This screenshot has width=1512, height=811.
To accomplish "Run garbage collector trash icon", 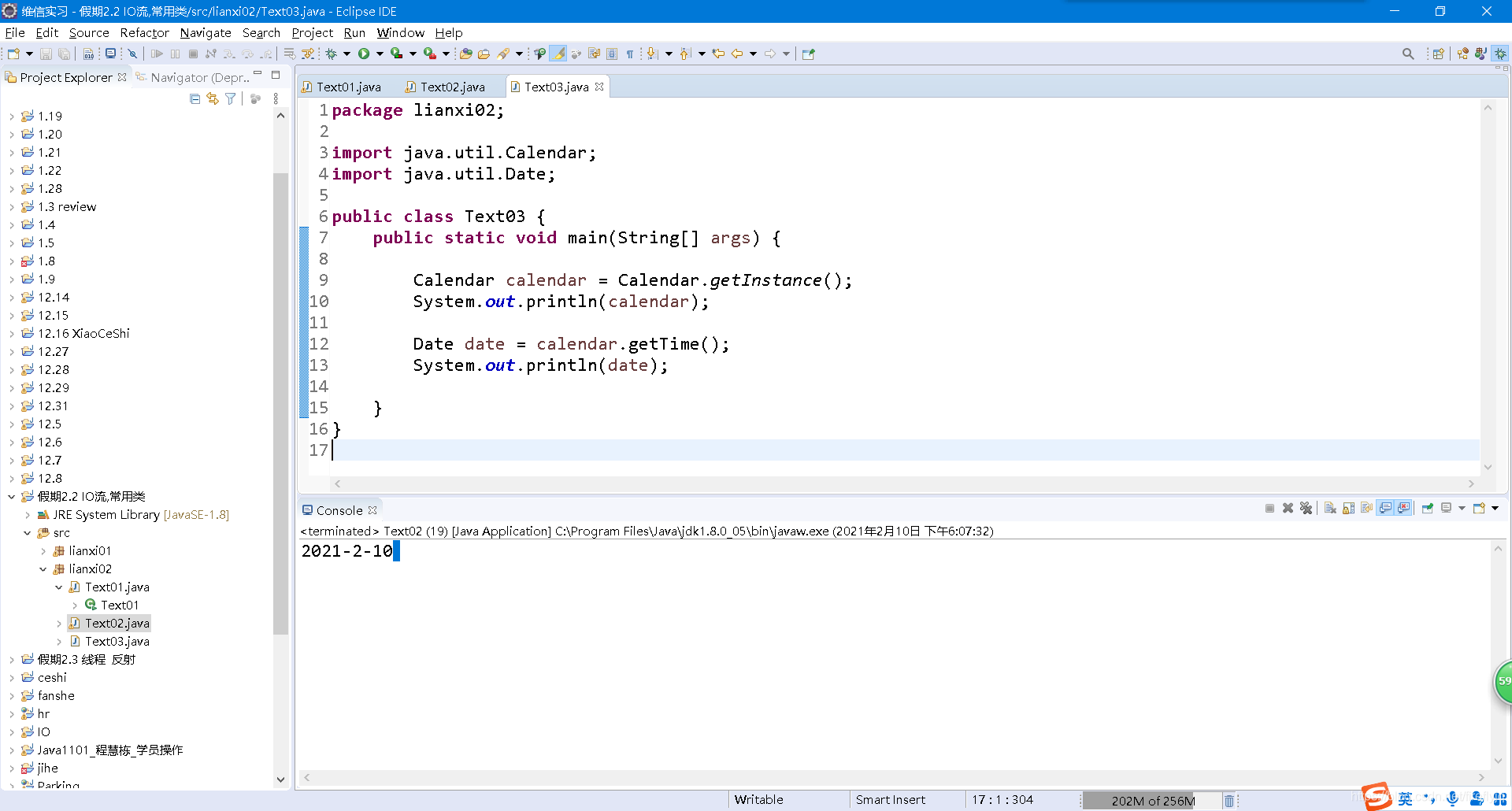I will click(x=1228, y=801).
